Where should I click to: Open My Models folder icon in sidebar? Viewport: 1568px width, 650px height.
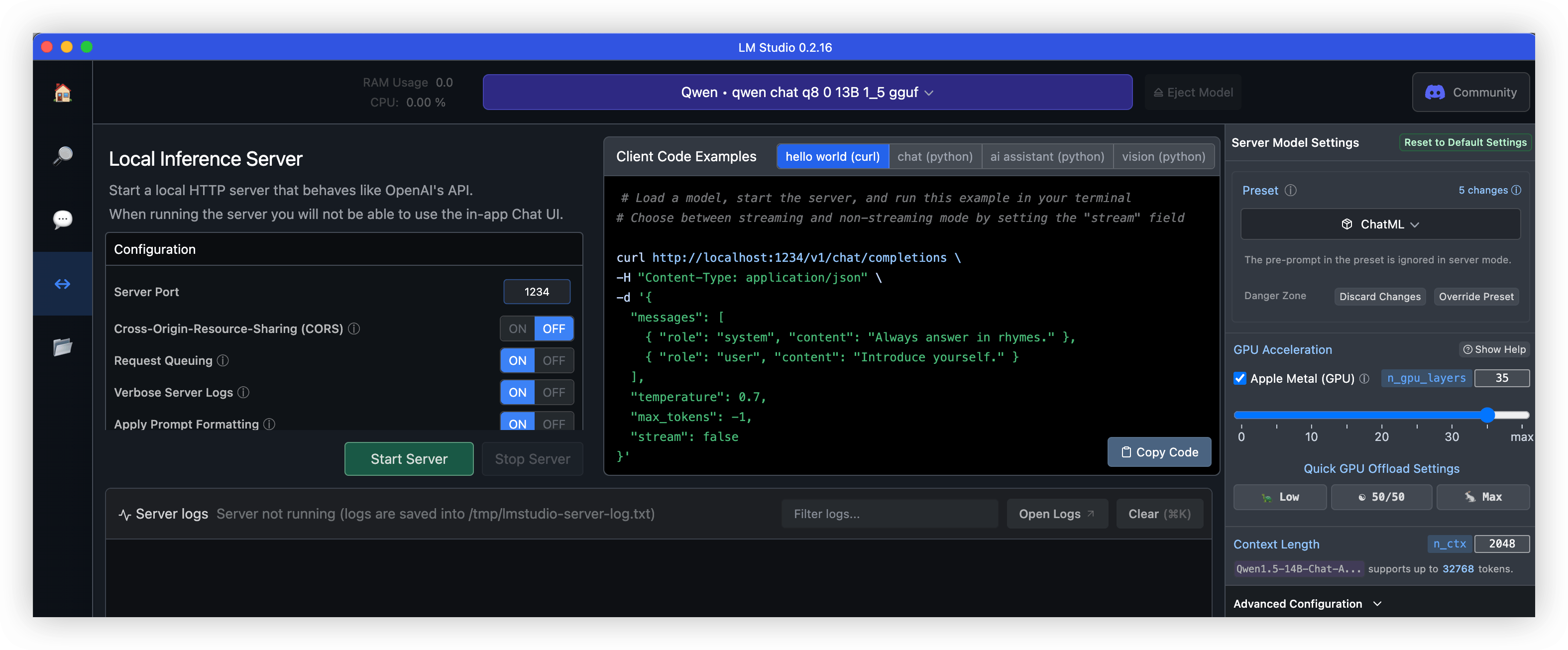pos(63,347)
